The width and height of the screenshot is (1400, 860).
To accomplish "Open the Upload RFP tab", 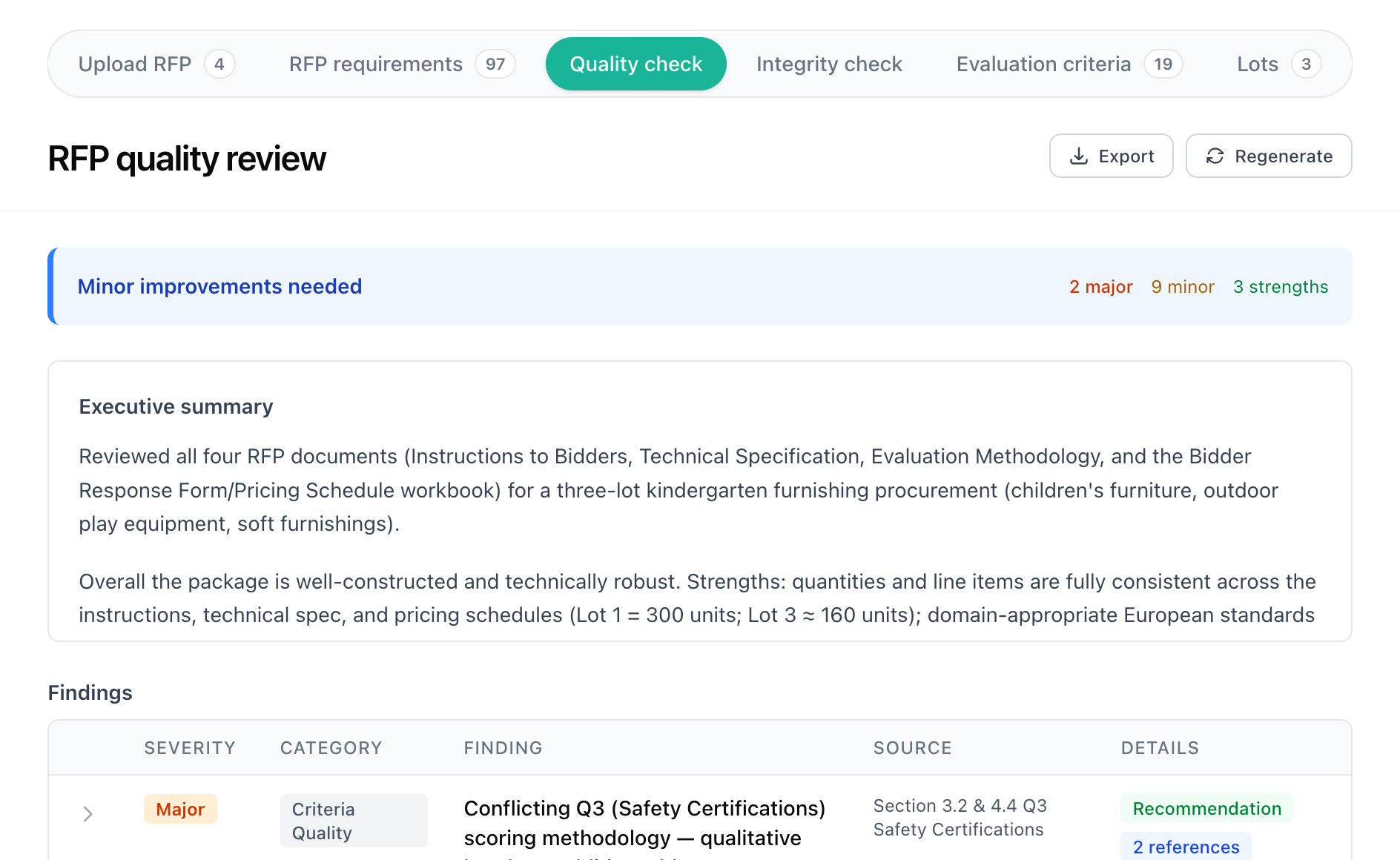I will [x=156, y=64].
